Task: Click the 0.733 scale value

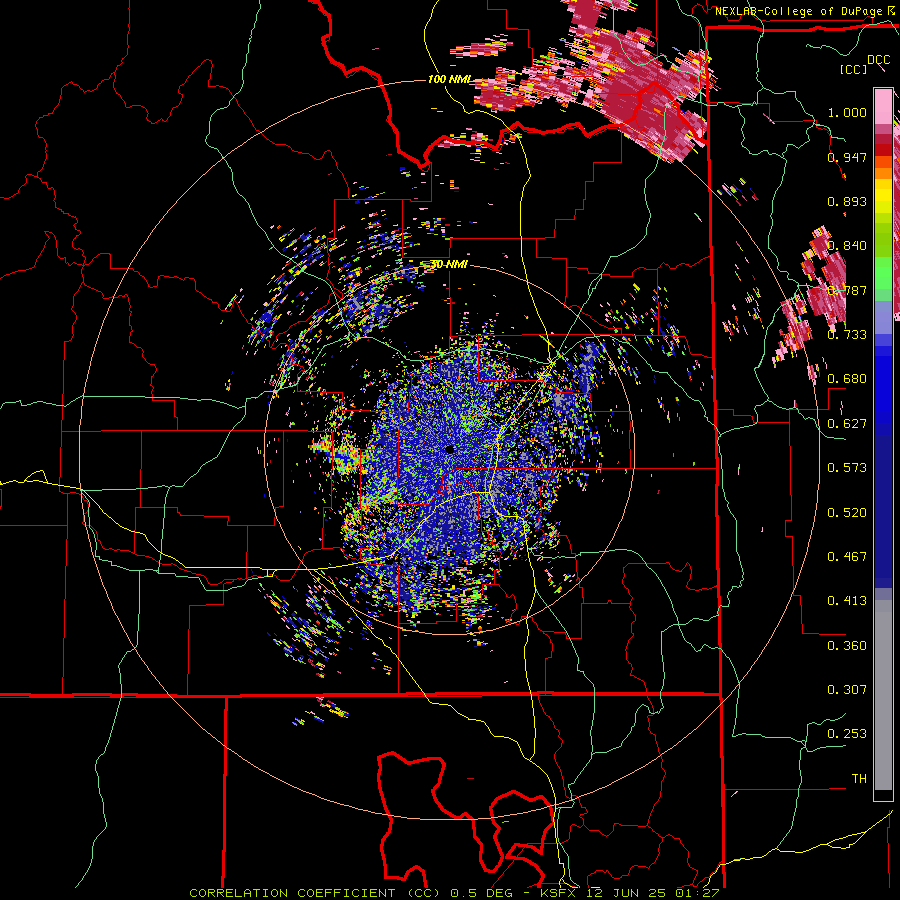Action: pyautogui.click(x=847, y=335)
